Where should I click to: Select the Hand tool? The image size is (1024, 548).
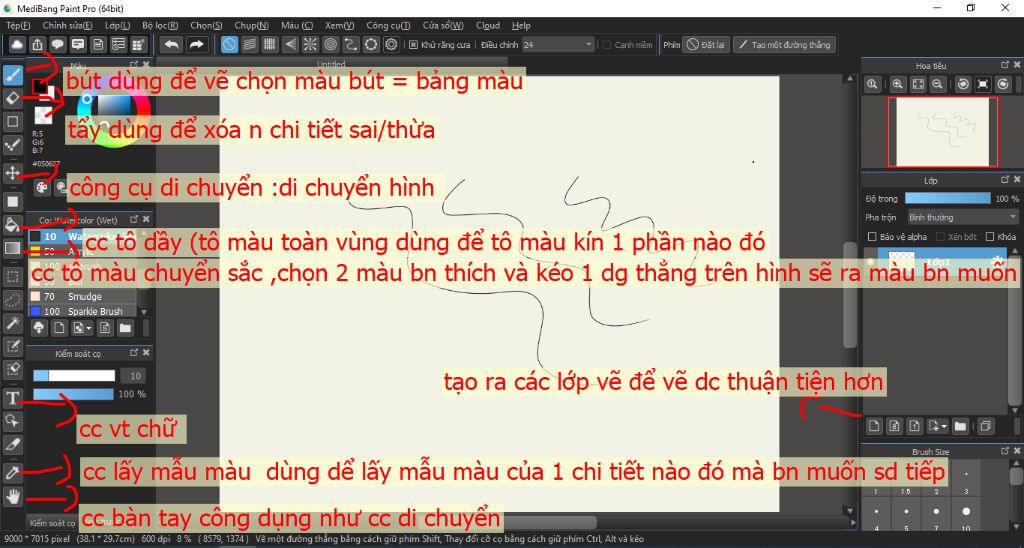[12, 496]
